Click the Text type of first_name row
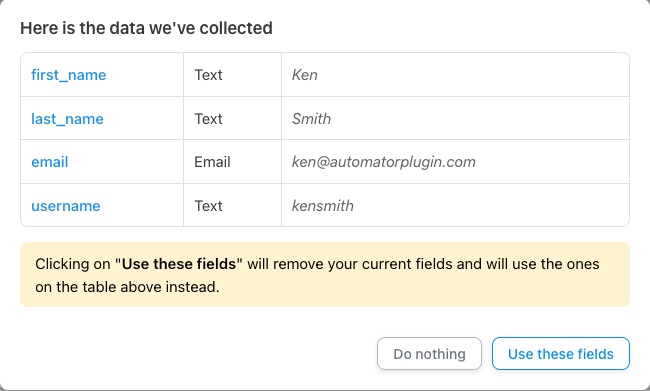The image size is (650, 391). pos(209,75)
